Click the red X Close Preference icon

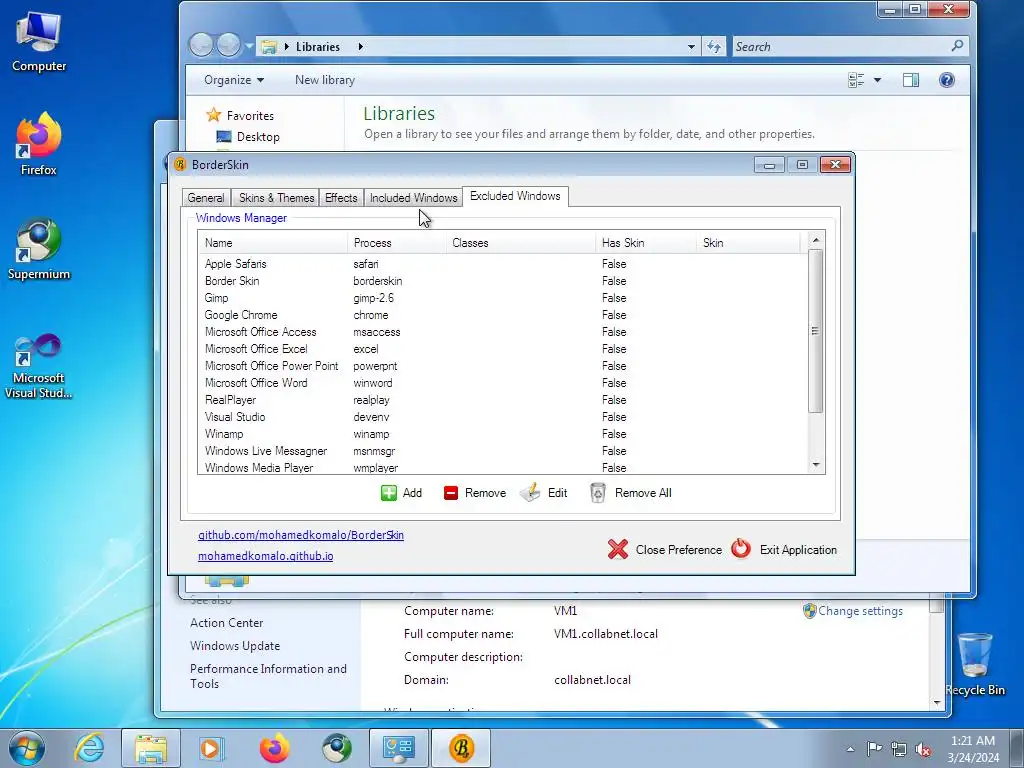pyautogui.click(x=618, y=549)
